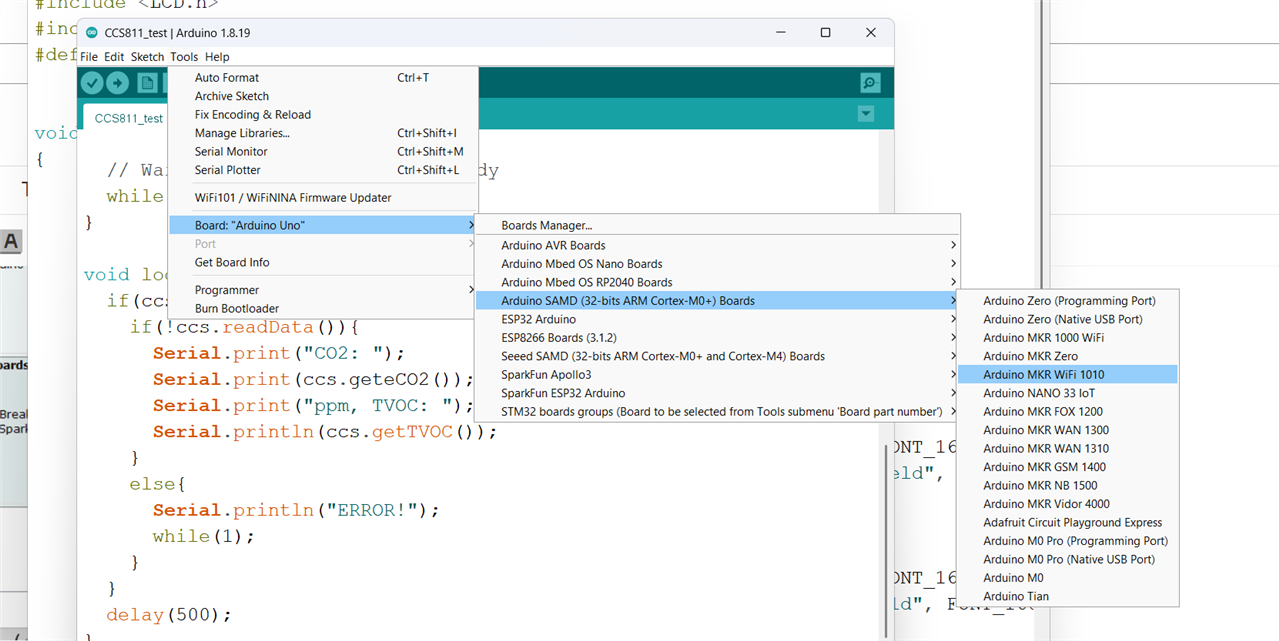Open the Edit menu

tap(114, 57)
